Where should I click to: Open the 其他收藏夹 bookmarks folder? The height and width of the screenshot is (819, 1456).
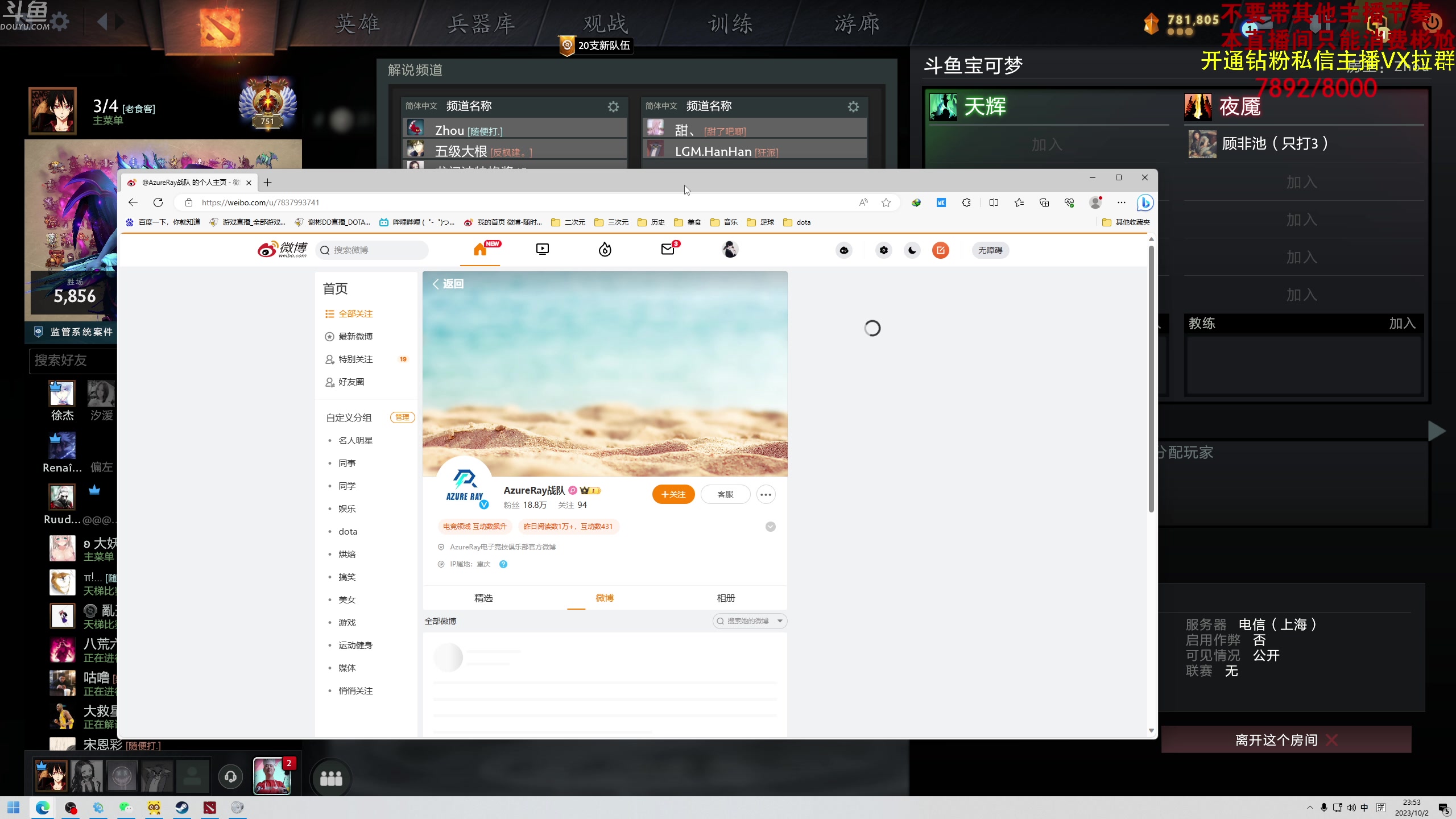[x=1126, y=222]
